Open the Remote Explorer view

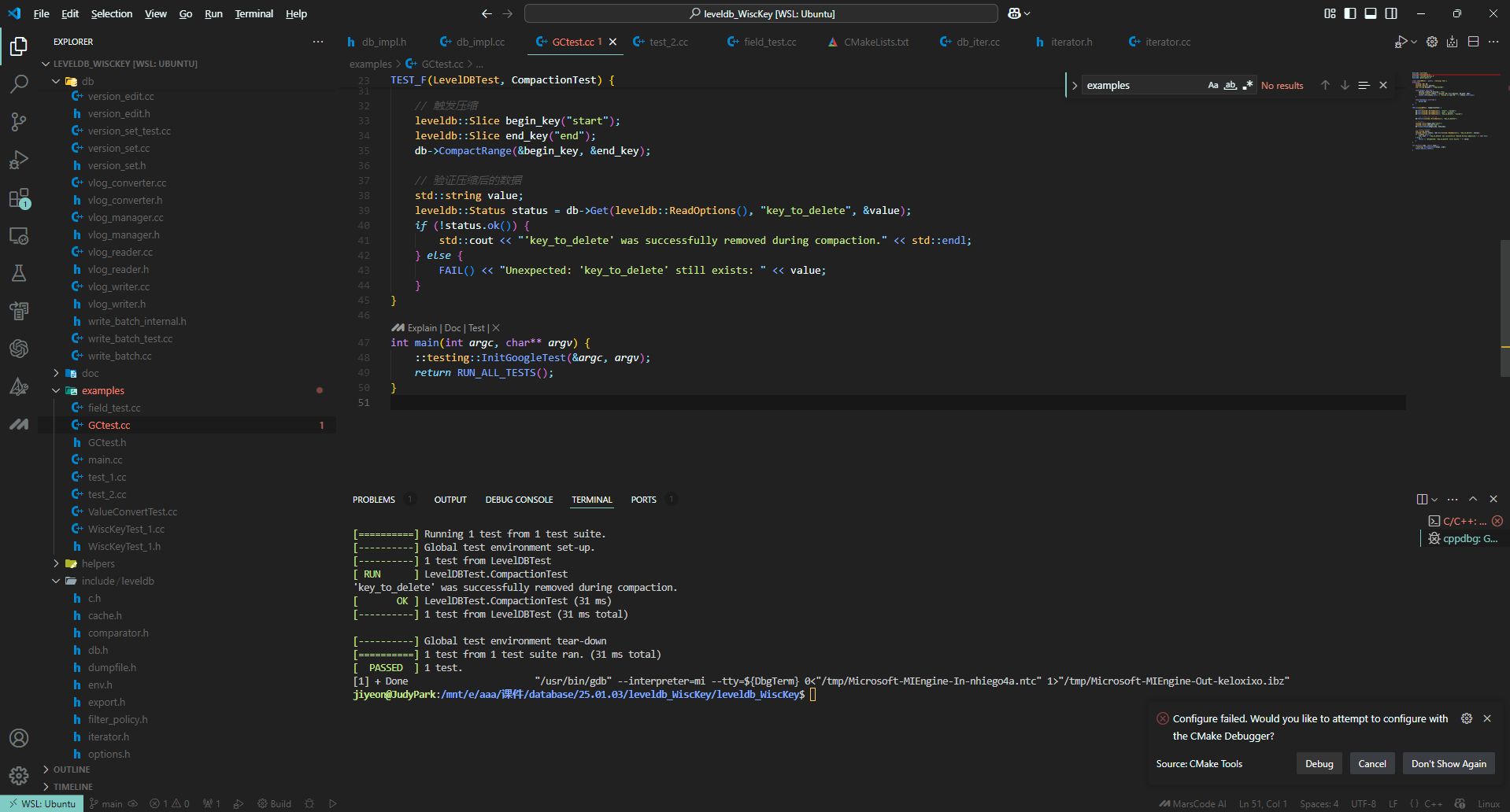[19, 235]
